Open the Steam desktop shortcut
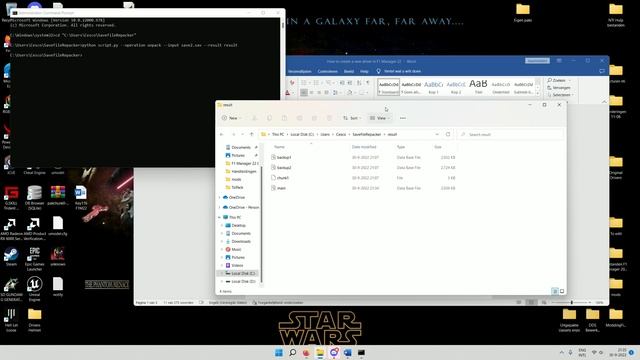This screenshot has width=640, height=360. click(x=11, y=257)
